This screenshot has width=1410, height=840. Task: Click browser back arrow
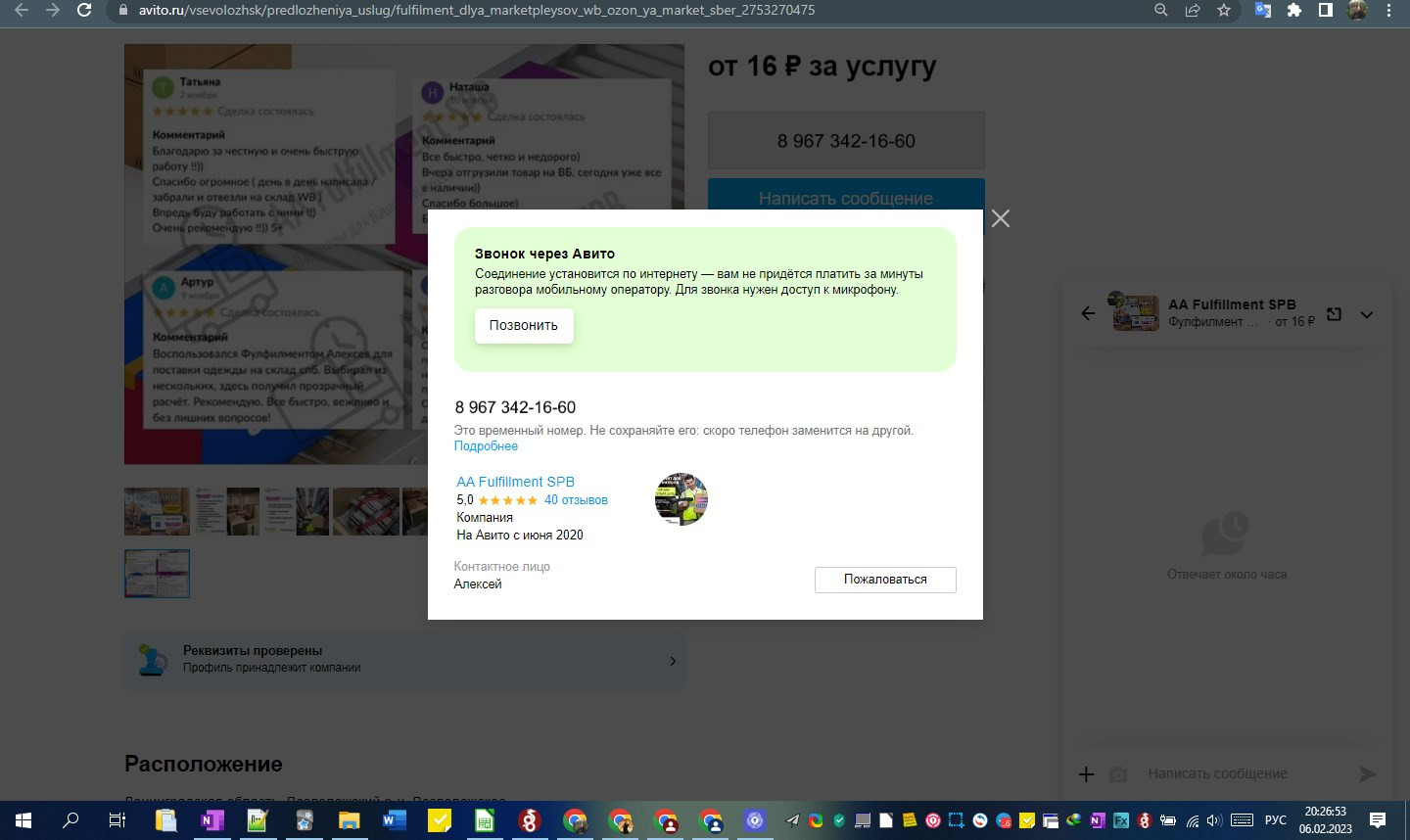(22, 10)
